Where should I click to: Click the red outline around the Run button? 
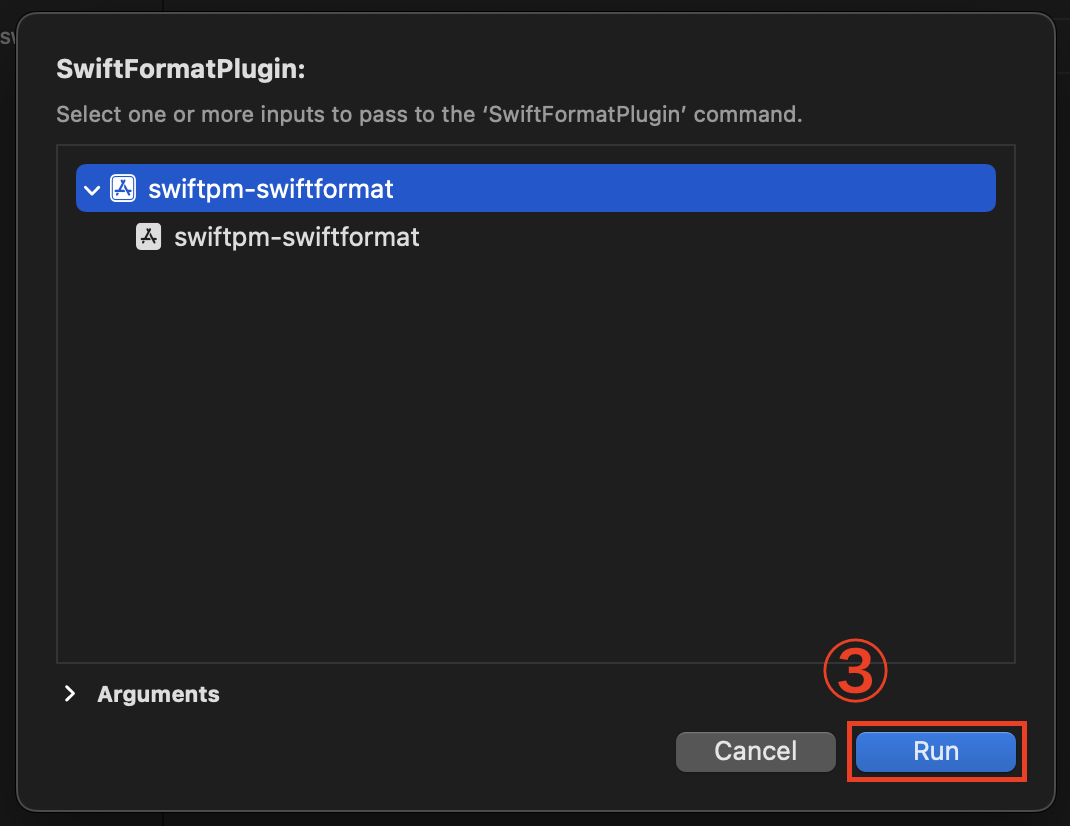tap(936, 725)
